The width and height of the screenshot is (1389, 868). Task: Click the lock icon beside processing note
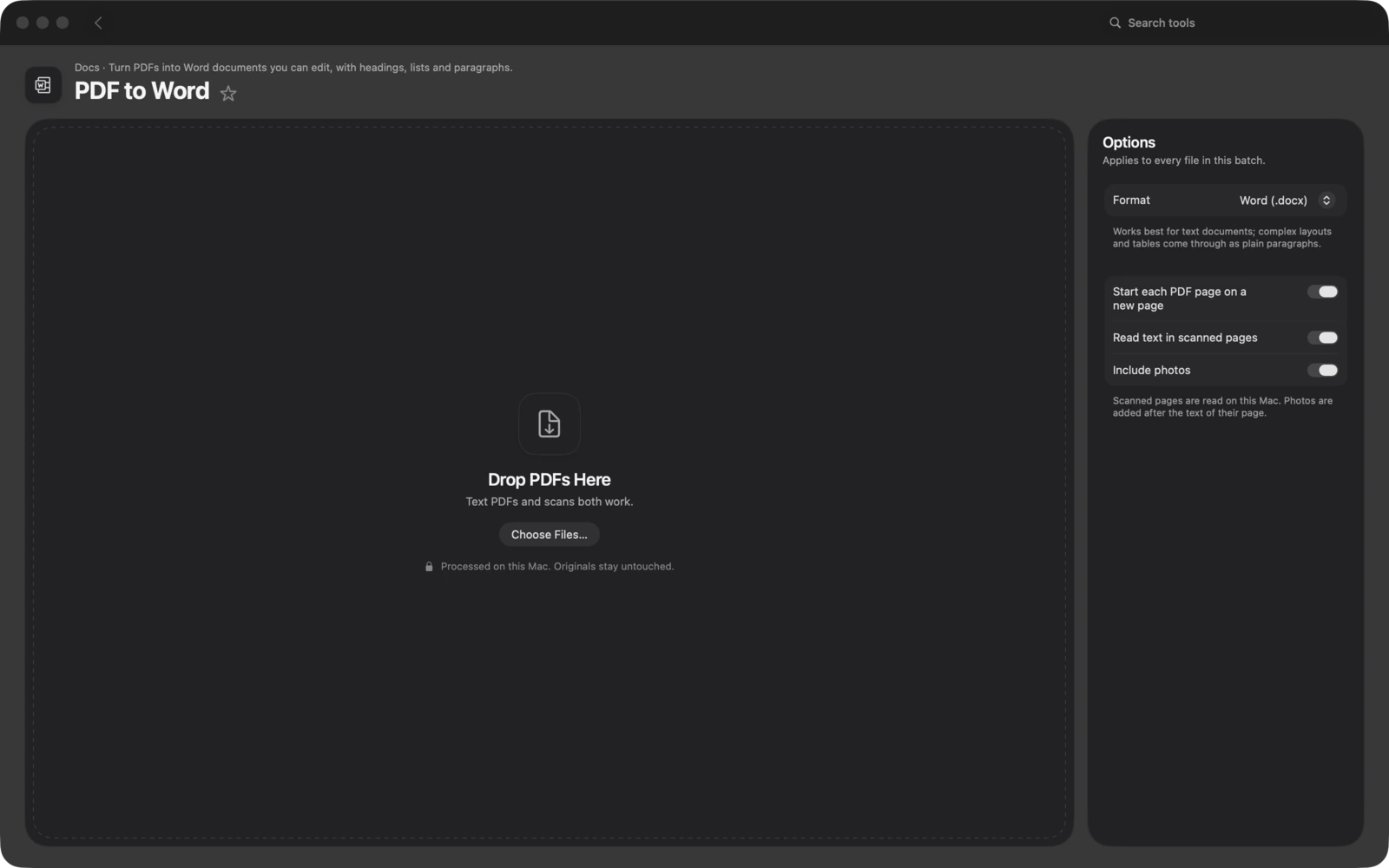click(429, 566)
